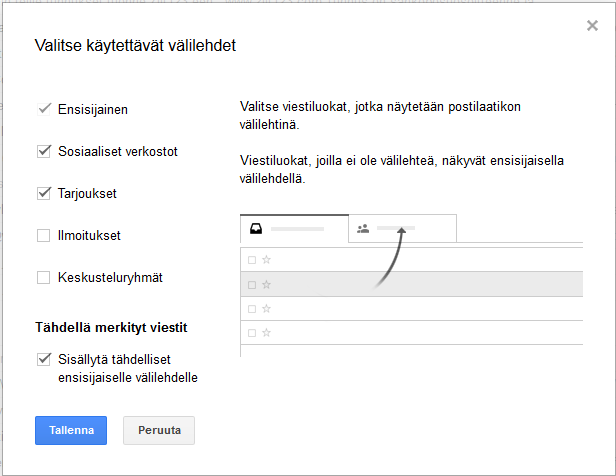Image resolution: width=616 pixels, height=476 pixels.
Task: Disable the Tarjoukset tab checkbox
Action: 43,193
